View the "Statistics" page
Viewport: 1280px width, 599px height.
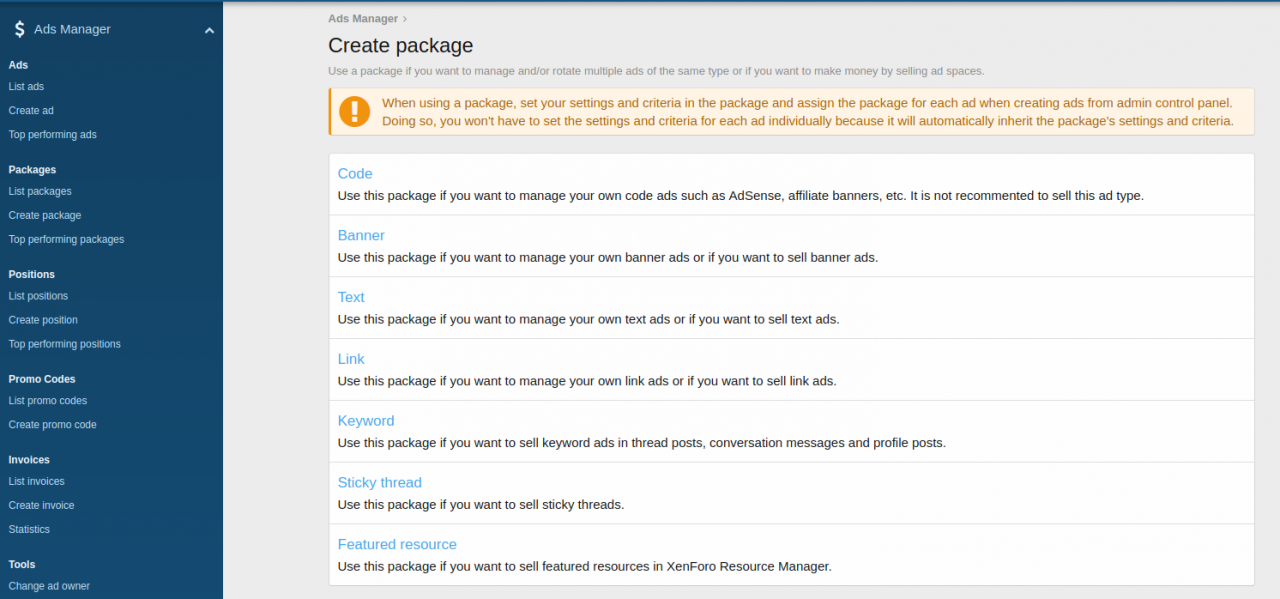coord(28,529)
